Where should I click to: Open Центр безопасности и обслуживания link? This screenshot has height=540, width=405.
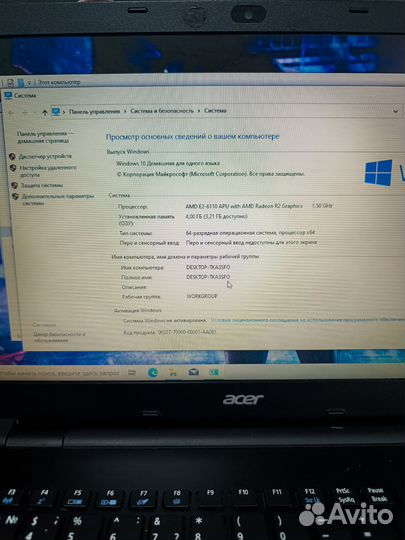pos(59,337)
